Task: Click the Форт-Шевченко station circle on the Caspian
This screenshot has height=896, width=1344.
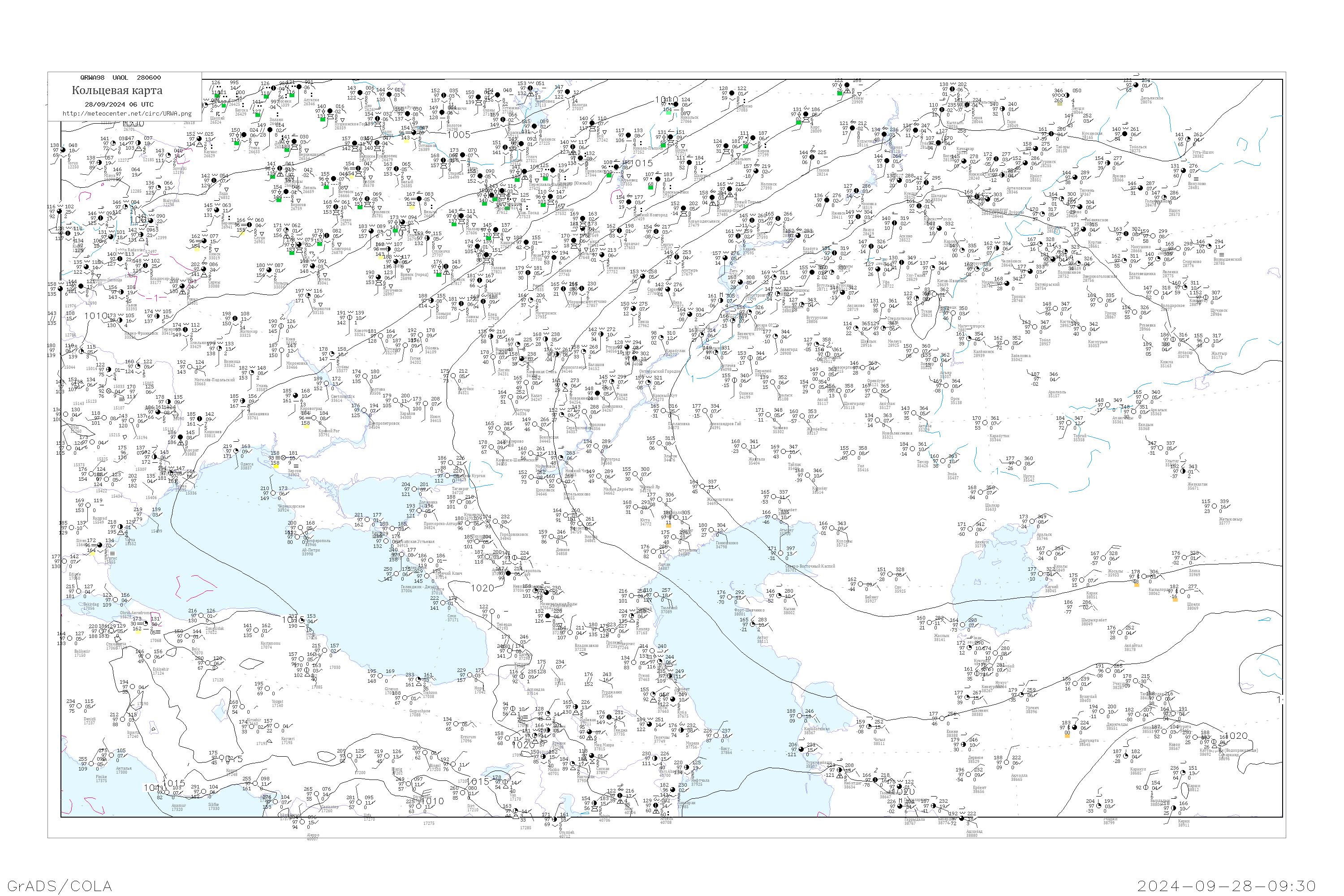Action: click(x=730, y=598)
